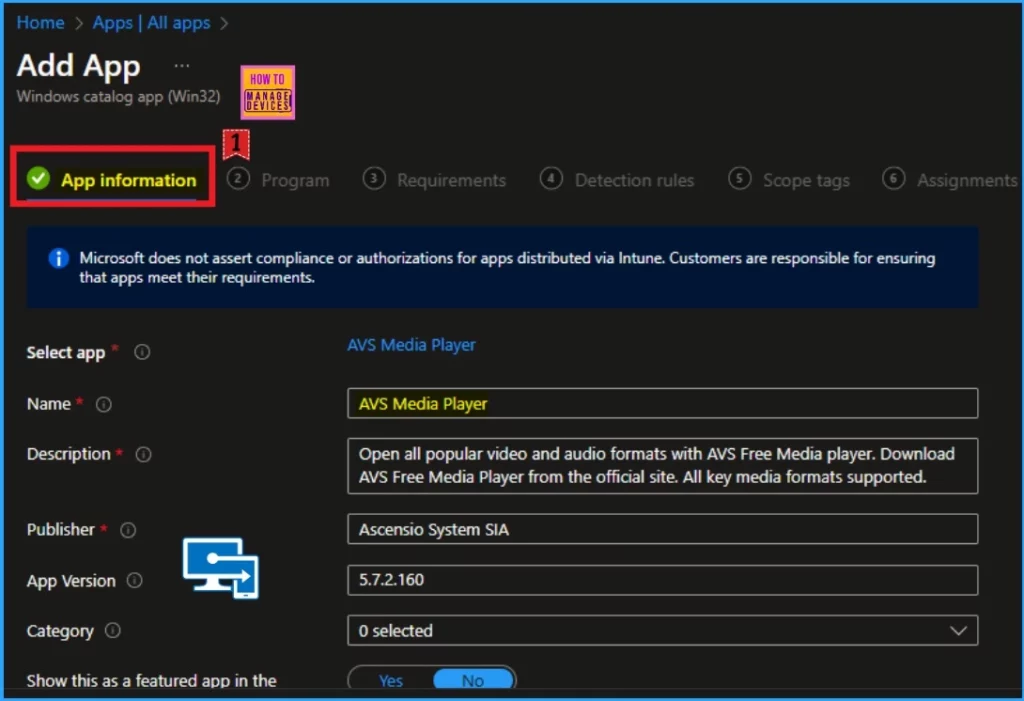Screen dimensions: 1024x701
Task: Click the Home breadcrumb link
Action: 40,22
